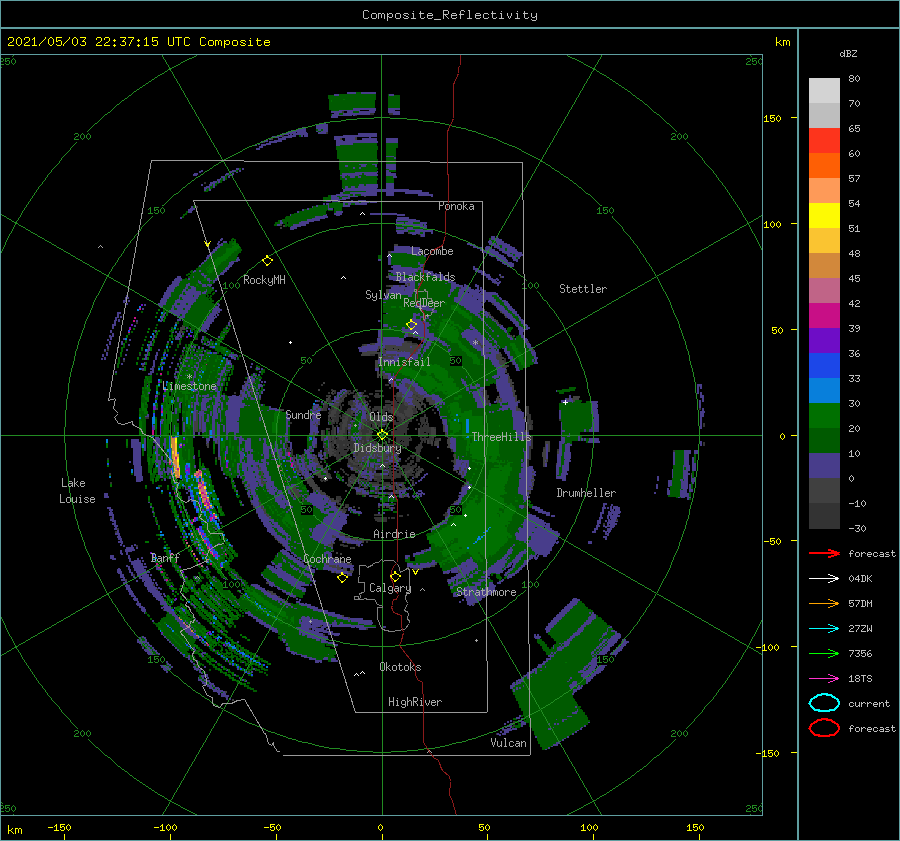Select the 65 dBZ red color swatch
Image resolution: width=900 pixels, height=841 pixels.
824,141
